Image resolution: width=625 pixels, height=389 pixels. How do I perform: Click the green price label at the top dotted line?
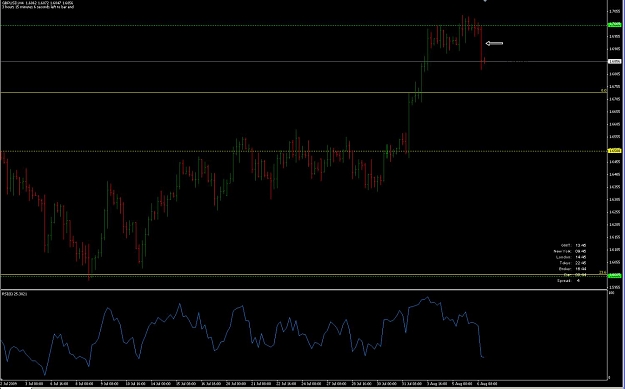(614, 25)
